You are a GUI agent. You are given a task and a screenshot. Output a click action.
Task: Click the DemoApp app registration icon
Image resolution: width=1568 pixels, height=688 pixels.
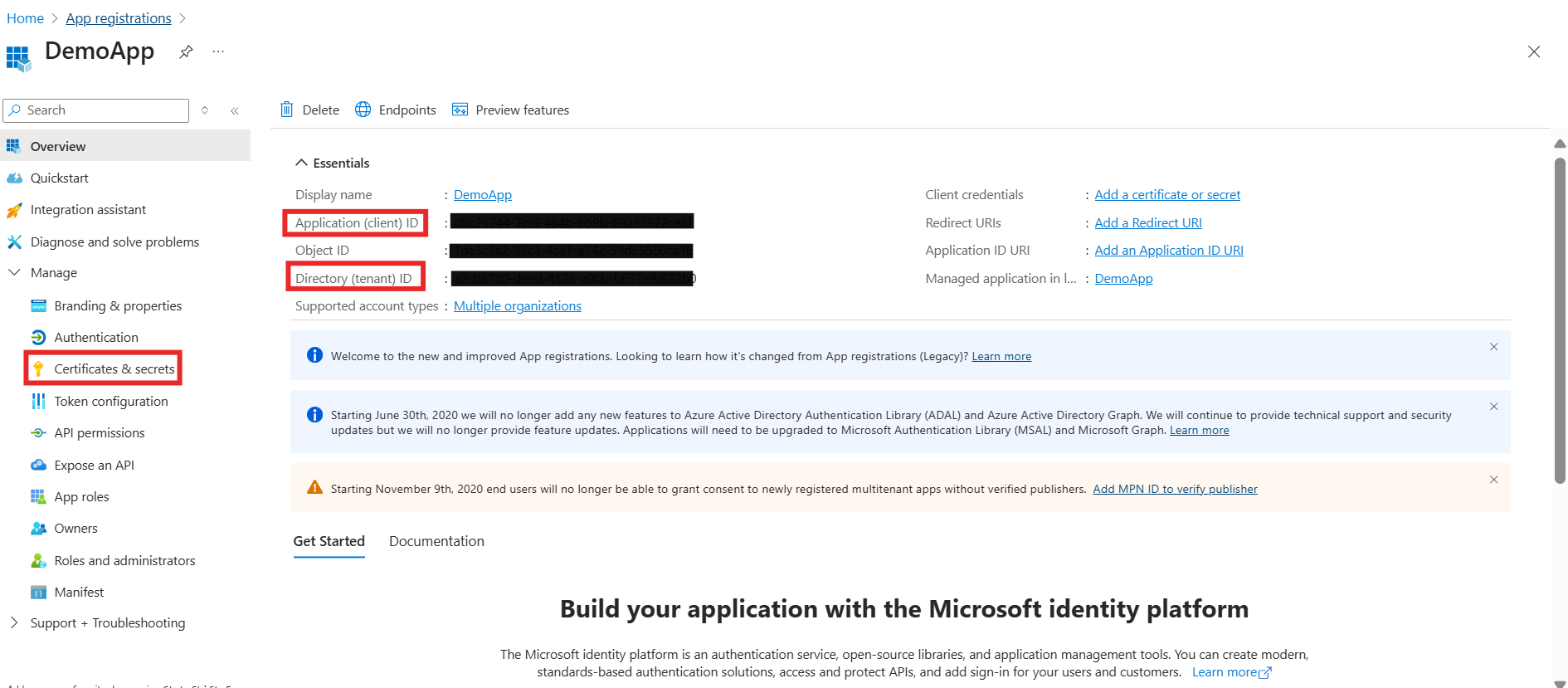click(18, 58)
